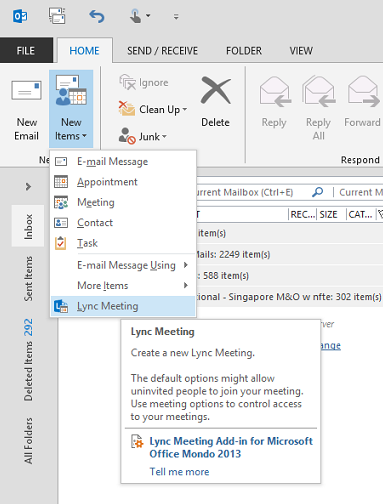
Task: Expand the E-mail Message Using submenu
Action: click(123, 265)
